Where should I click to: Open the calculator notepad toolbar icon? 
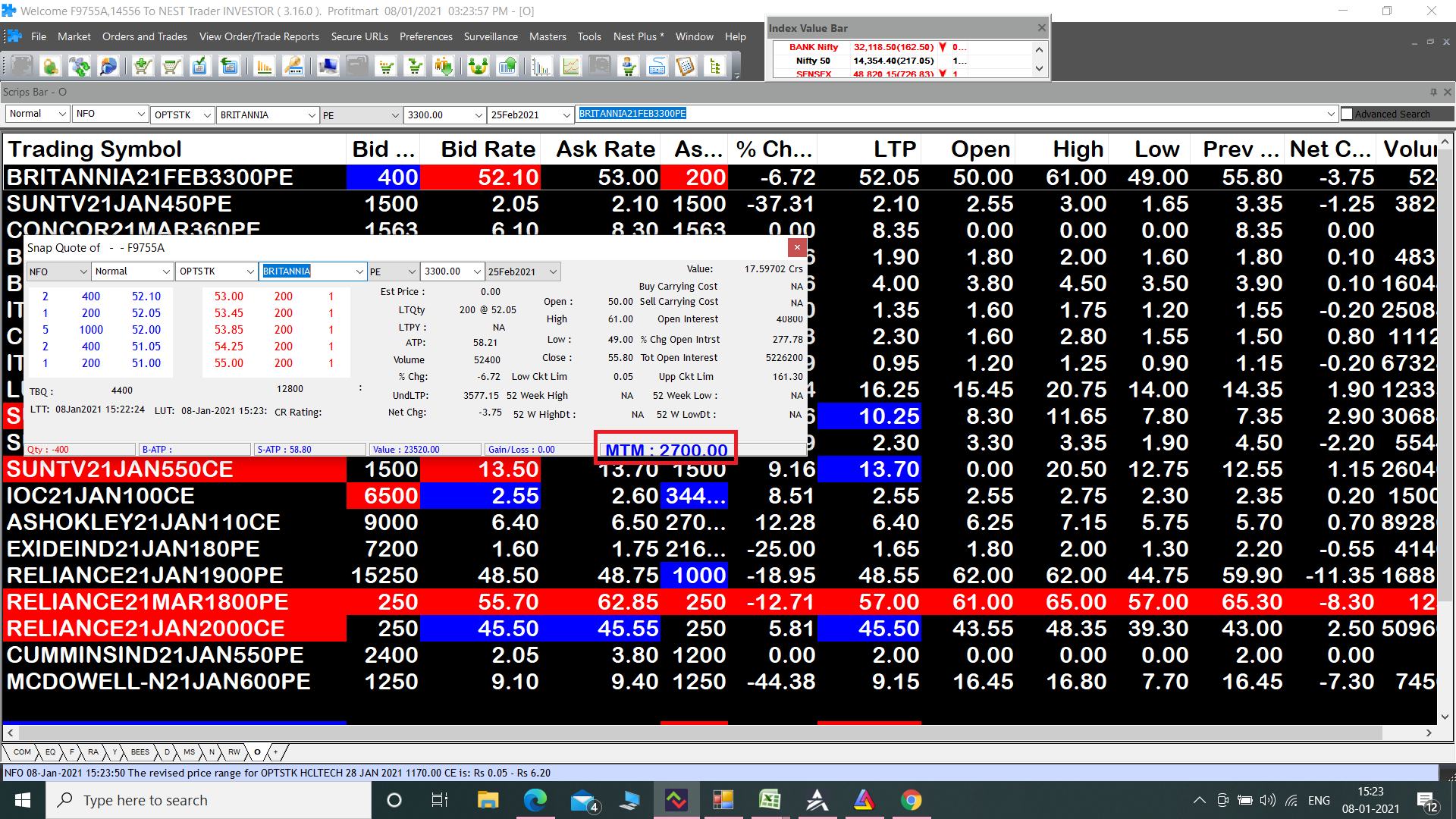pos(686,67)
